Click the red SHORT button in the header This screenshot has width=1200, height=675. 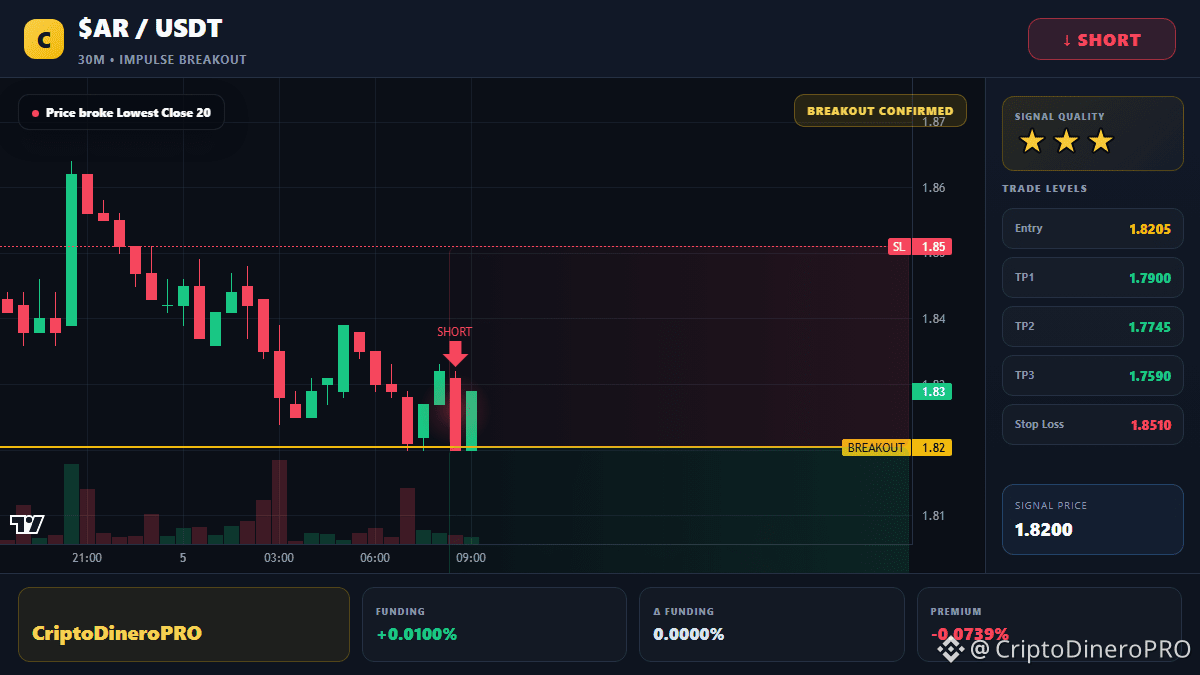pyautogui.click(x=1102, y=40)
